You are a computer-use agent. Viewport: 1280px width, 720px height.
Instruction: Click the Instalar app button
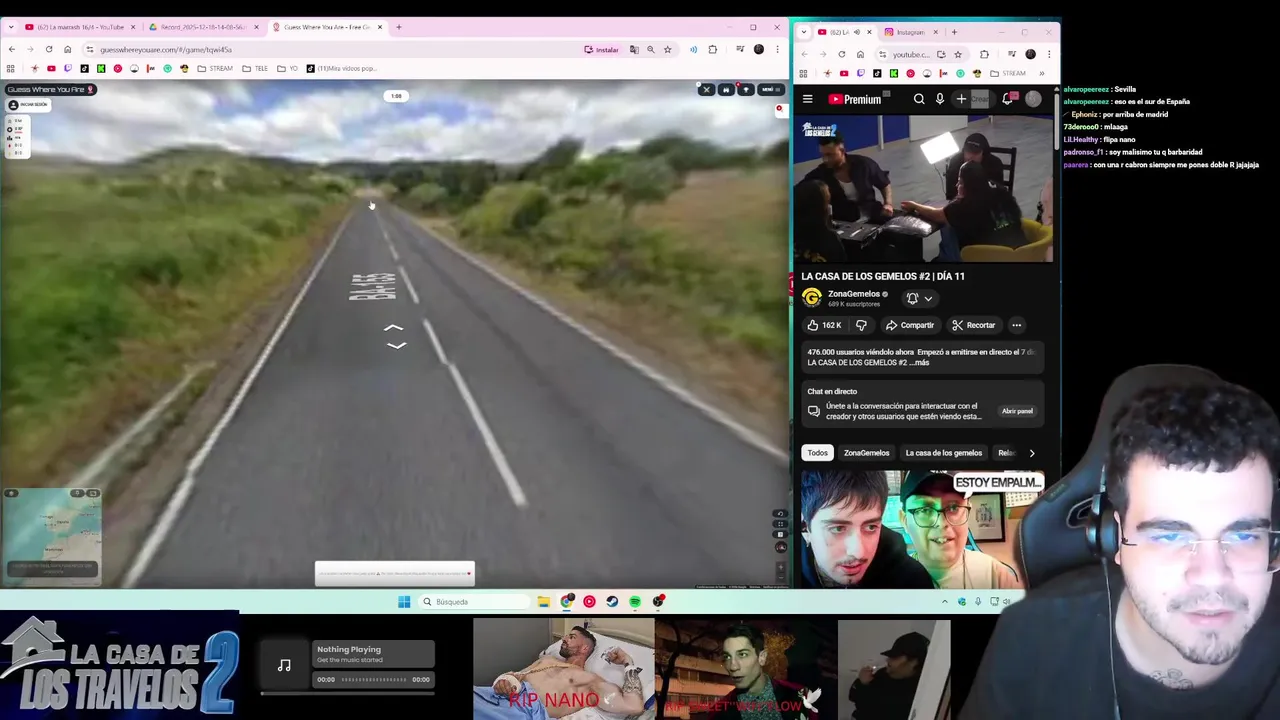coord(602,49)
